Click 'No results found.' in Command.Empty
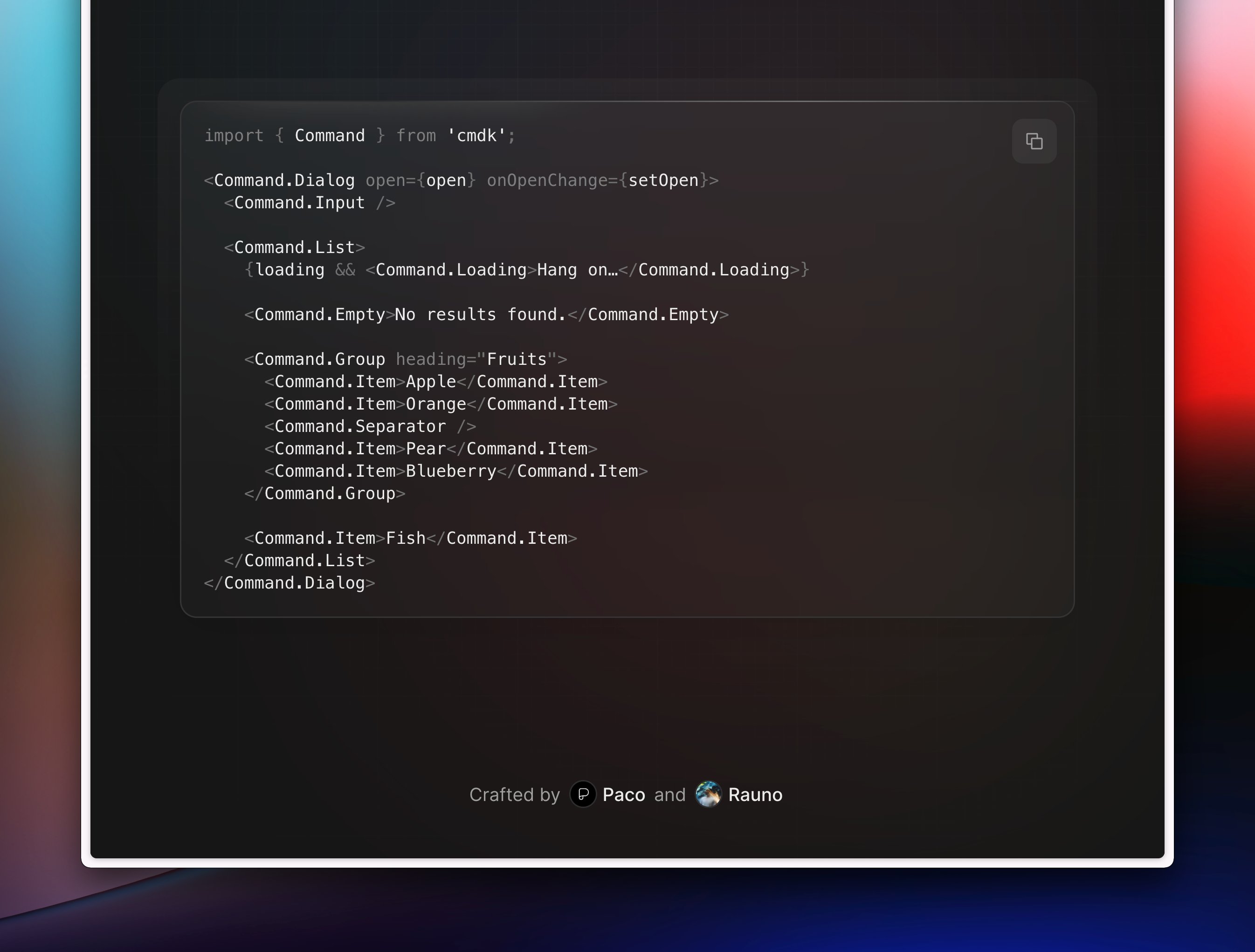This screenshot has width=1255, height=952. (480, 315)
